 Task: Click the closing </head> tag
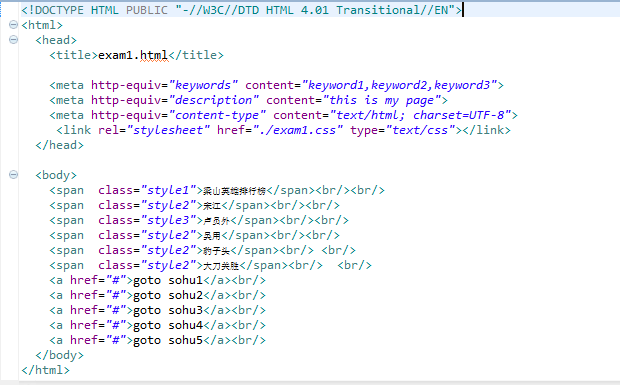59,145
